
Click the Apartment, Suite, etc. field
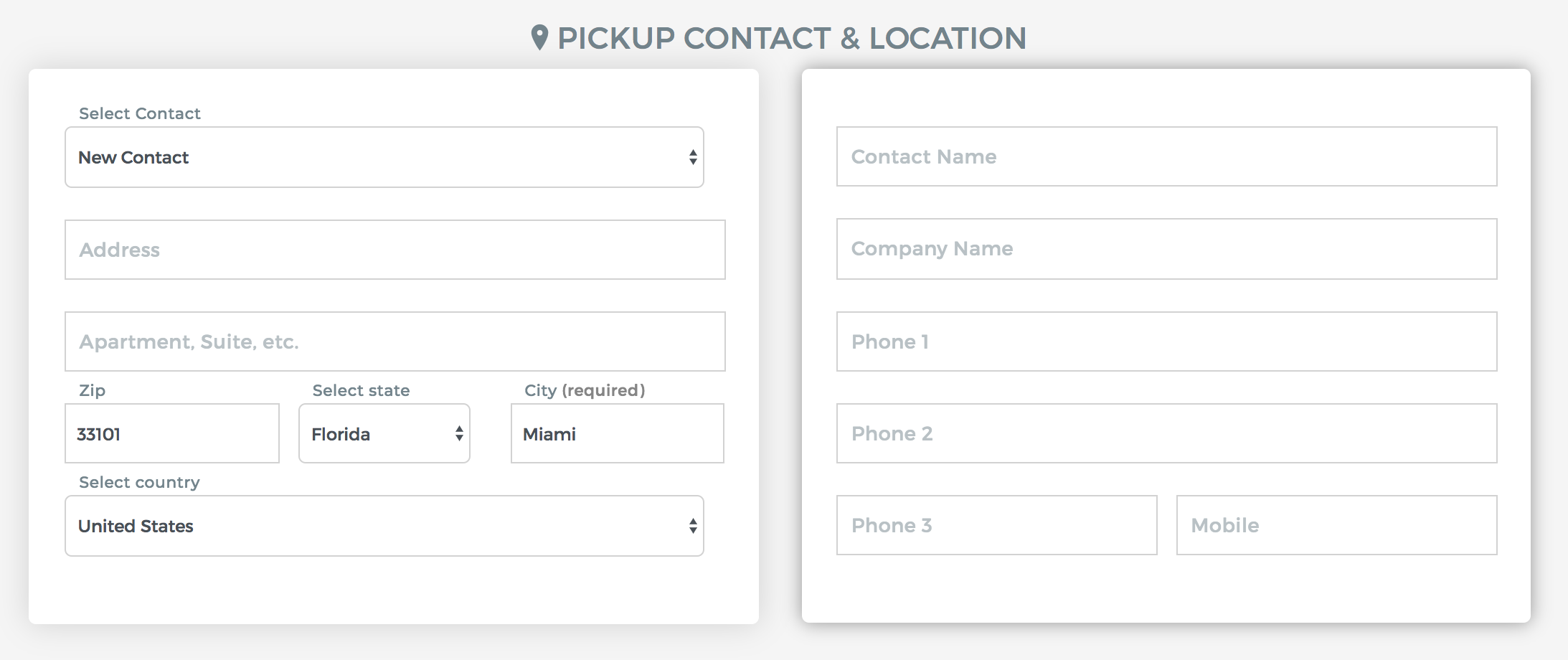pos(395,341)
